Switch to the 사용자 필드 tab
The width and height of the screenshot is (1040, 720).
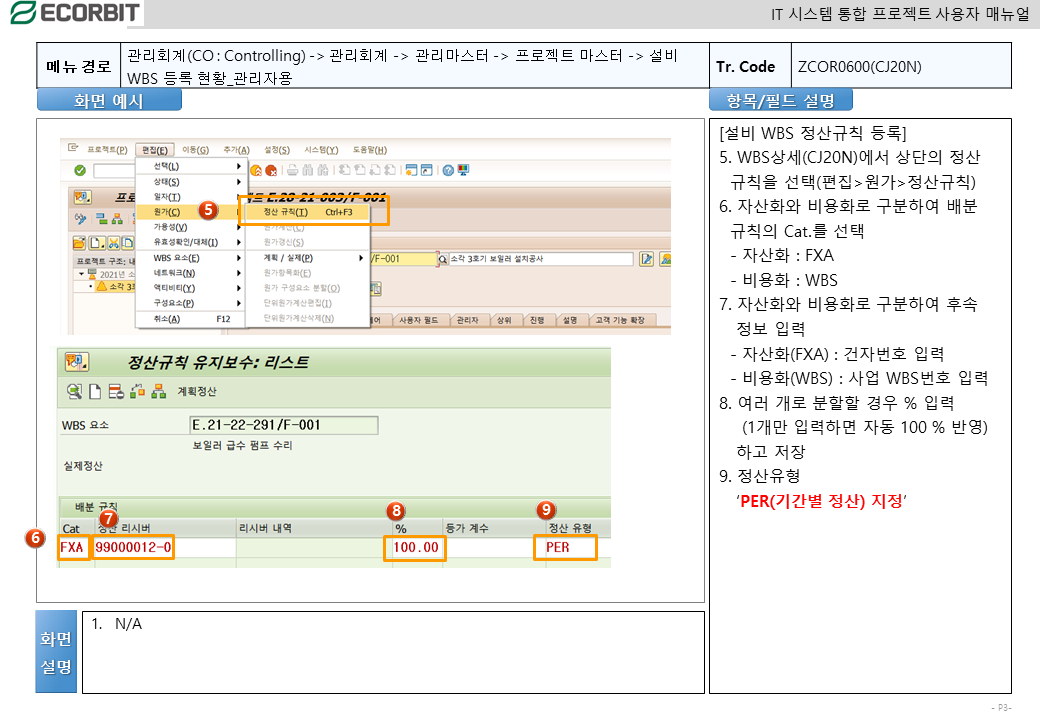(x=419, y=320)
